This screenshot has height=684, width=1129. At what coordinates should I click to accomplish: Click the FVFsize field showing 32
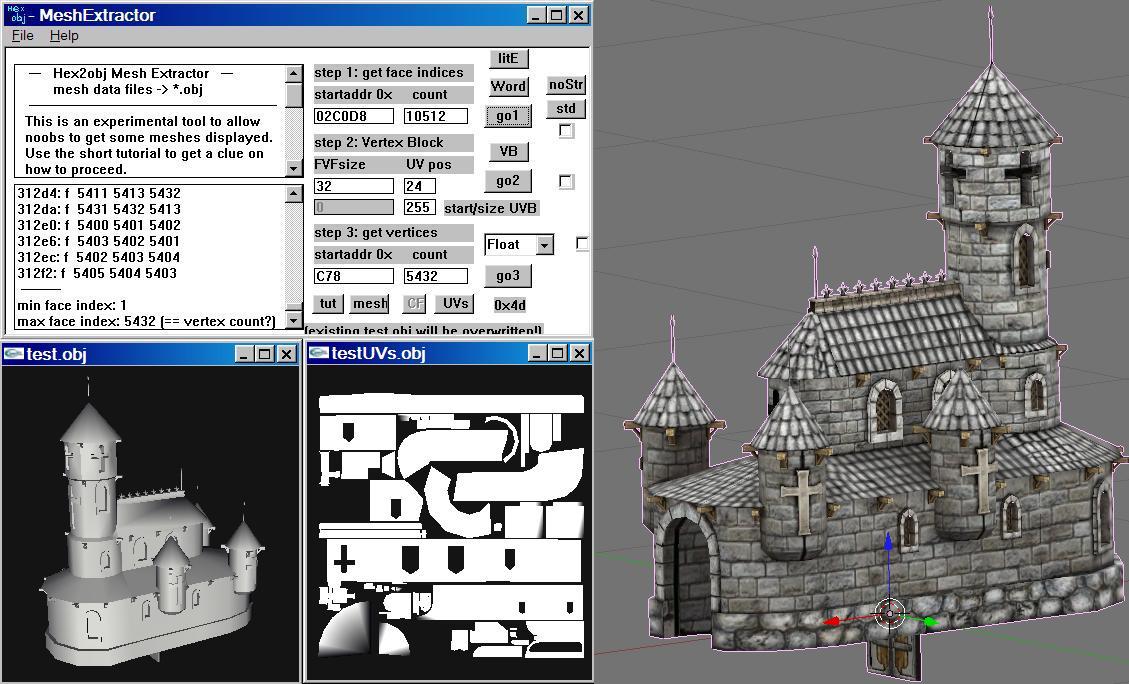pyautogui.click(x=354, y=186)
